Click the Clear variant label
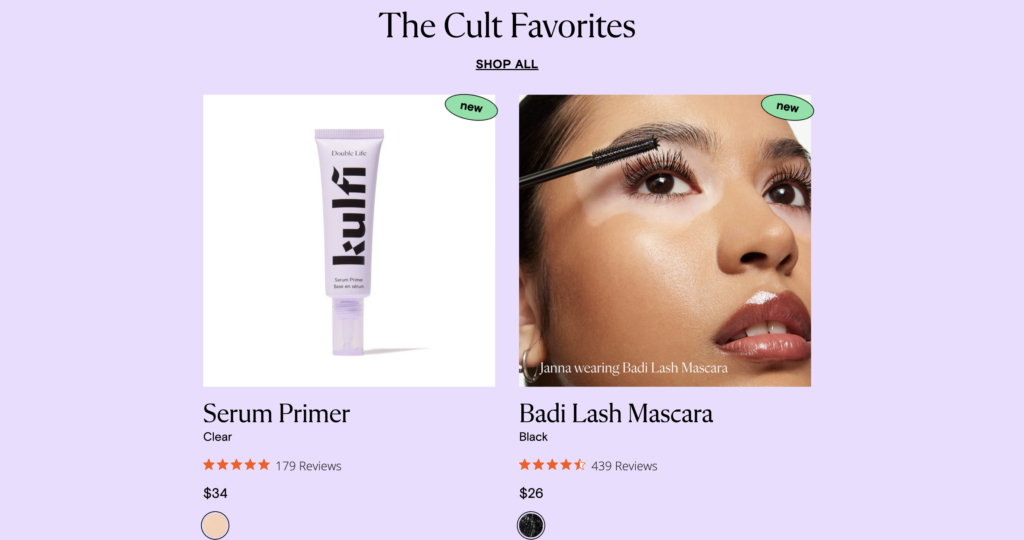The height and width of the screenshot is (540, 1024). coord(217,437)
